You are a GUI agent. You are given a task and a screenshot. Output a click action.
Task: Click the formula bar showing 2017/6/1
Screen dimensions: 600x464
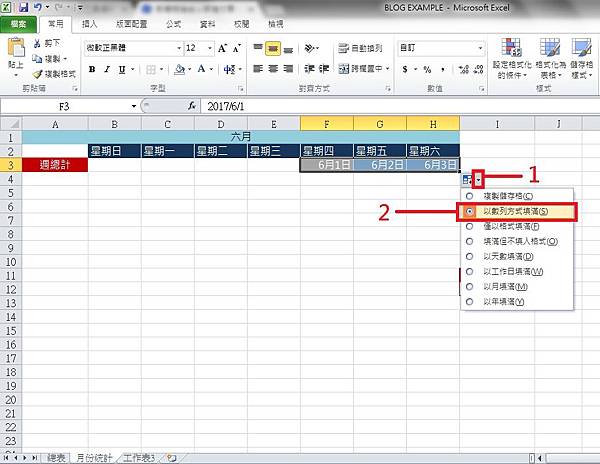pos(400,106)
